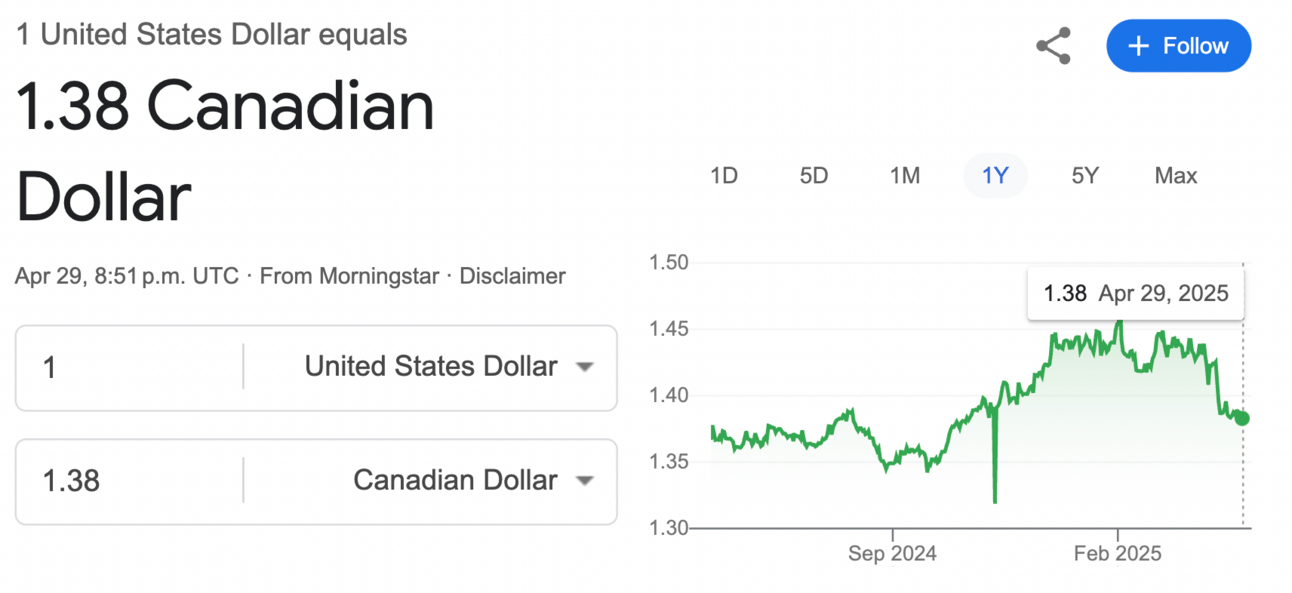Viewport: 1292px width, 593px height.
Task: Click the share icon
Action: click(x=1053, y=46)
